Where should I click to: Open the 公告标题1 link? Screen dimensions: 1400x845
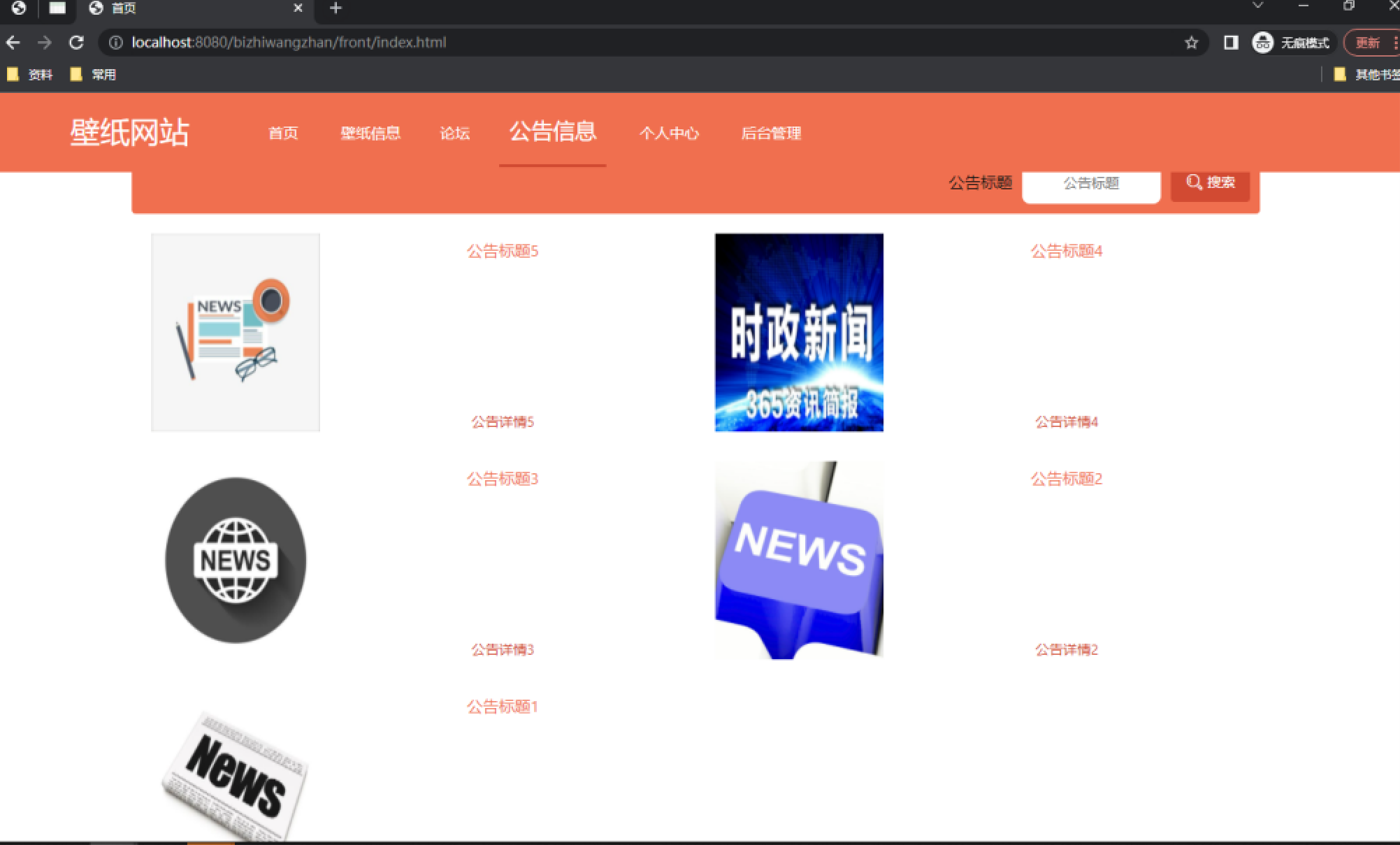pyautogui.click(x=503, y=707)
